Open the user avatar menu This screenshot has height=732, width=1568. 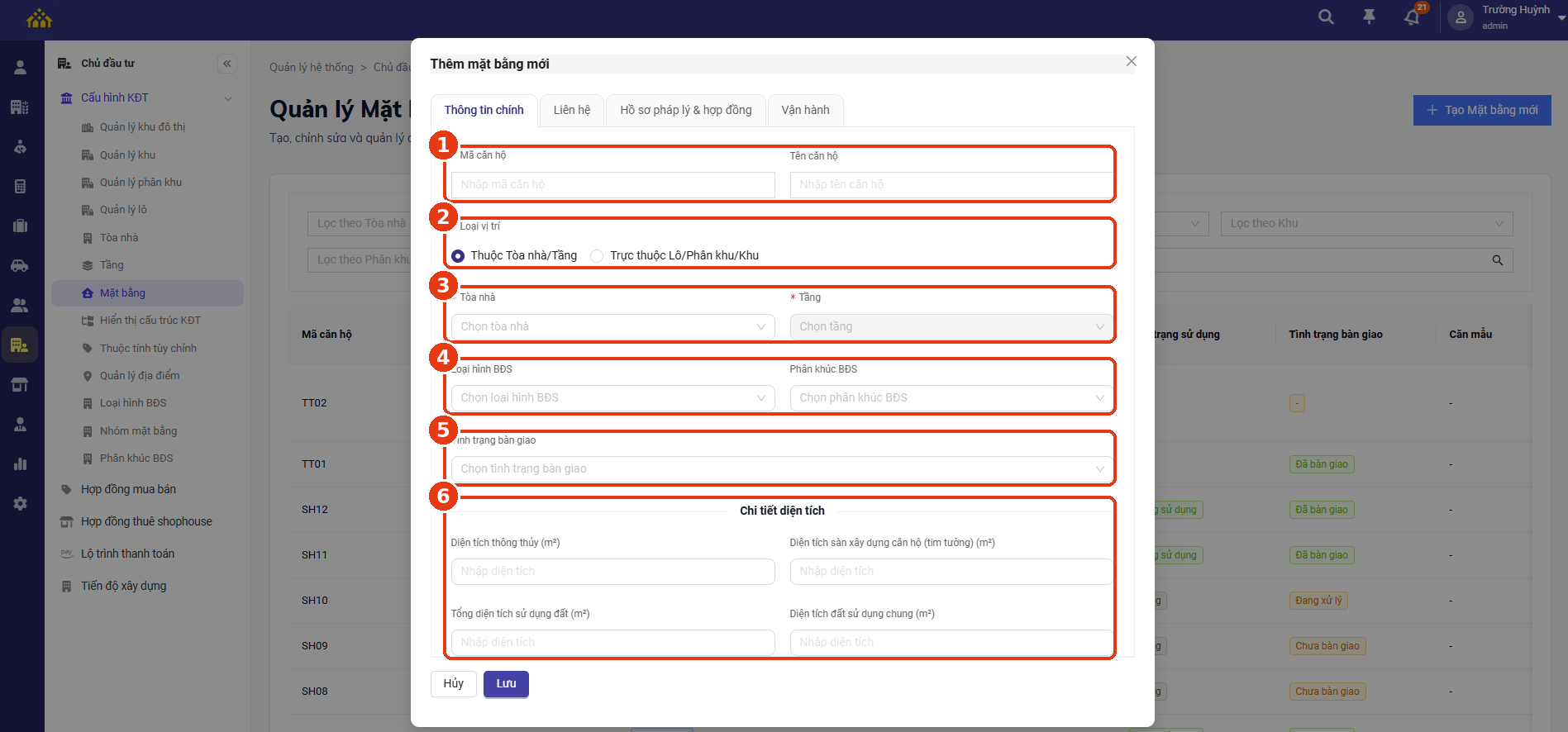pos(1461,17)
